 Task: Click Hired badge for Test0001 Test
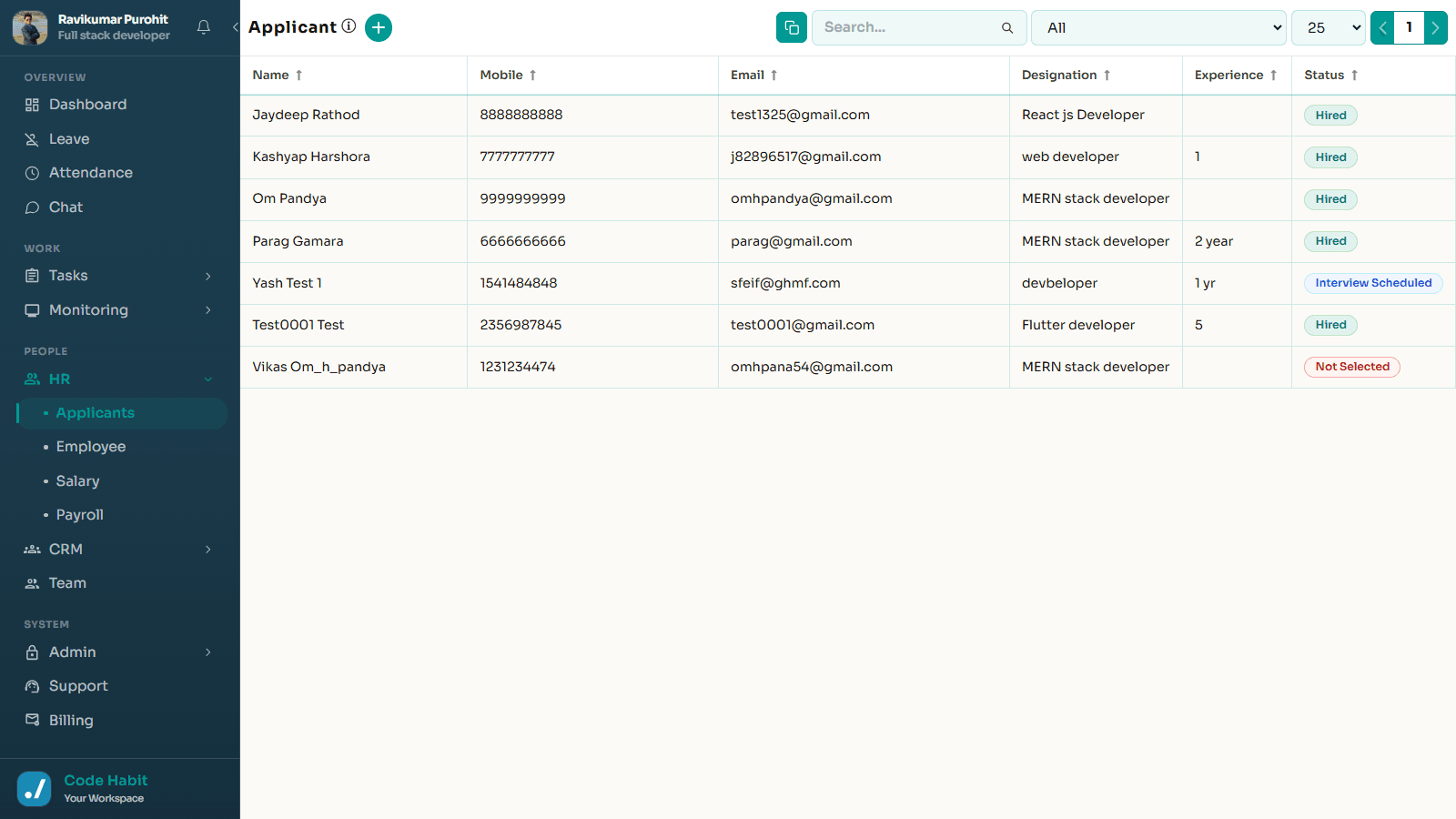pos(1330,325)
